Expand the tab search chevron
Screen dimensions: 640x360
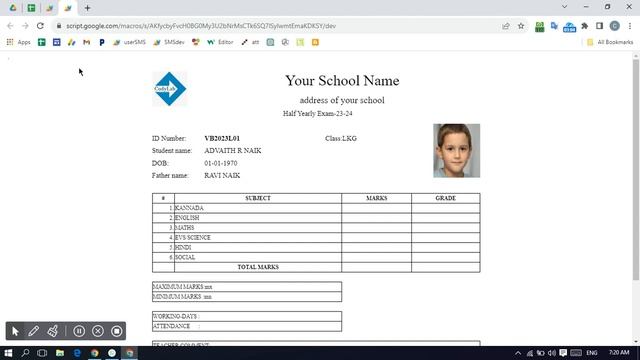pyautogui.click(x=564, y=7)
